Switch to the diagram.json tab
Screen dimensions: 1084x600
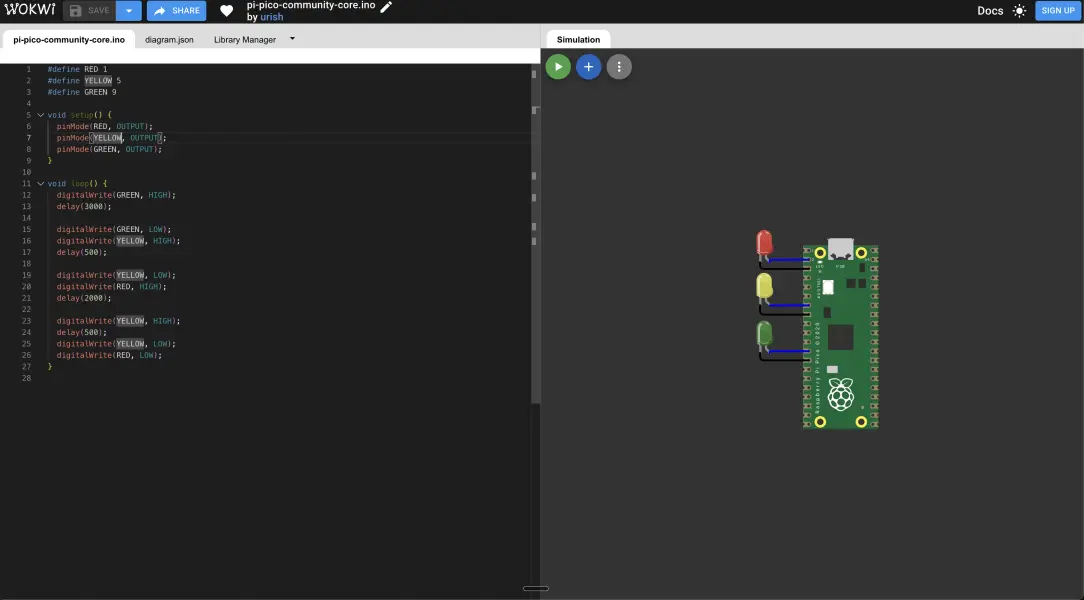pyautogui.click(x=169, y=39)
